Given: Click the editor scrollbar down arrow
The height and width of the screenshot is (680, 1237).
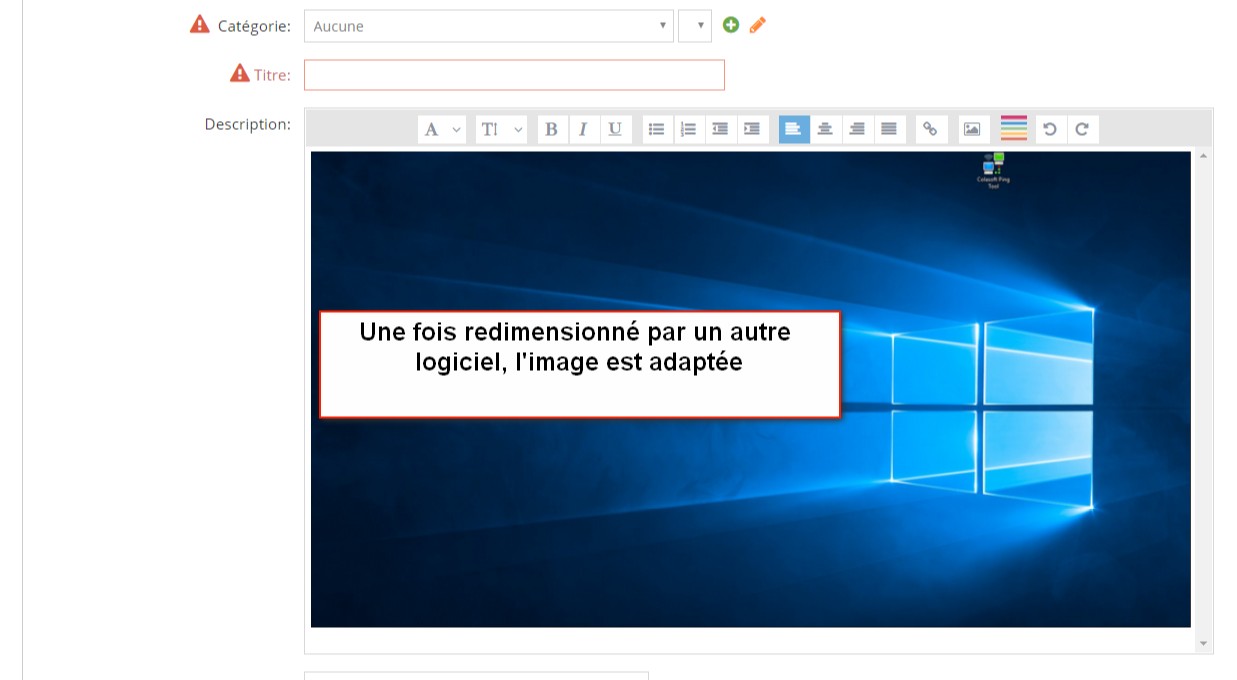Looking at the screenshot, I should (1203, 644).
